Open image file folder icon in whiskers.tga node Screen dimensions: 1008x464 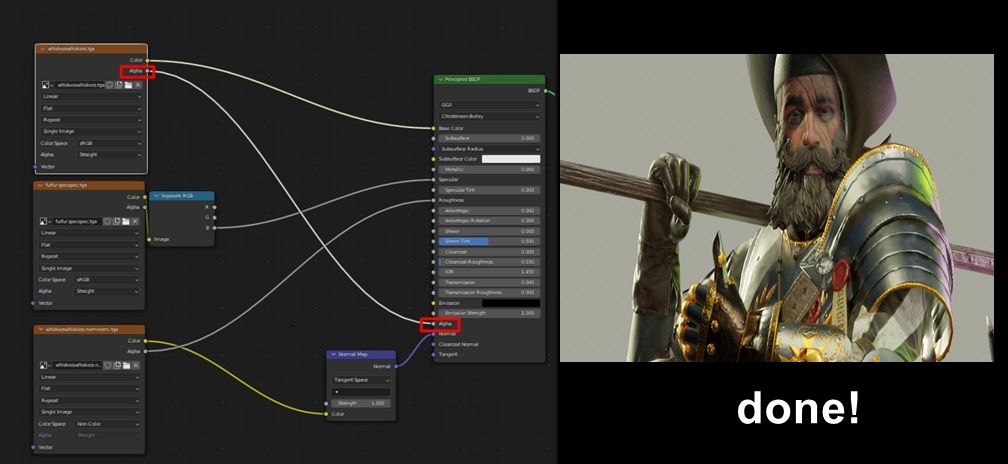coord(128,85)
